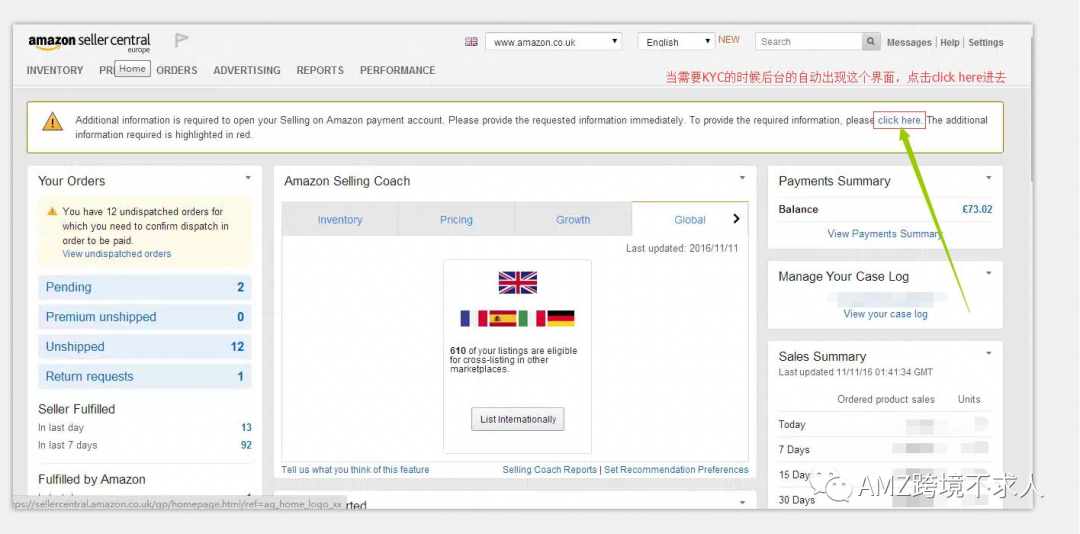1080x534 pixels.
Task: Click the 'Fulfilled by Amazon' heading
Action: [92, 480]
